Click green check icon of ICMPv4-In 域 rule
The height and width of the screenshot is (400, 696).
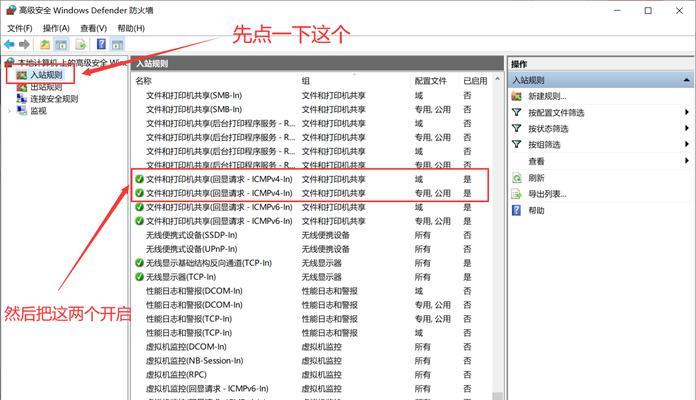point(139,179)
